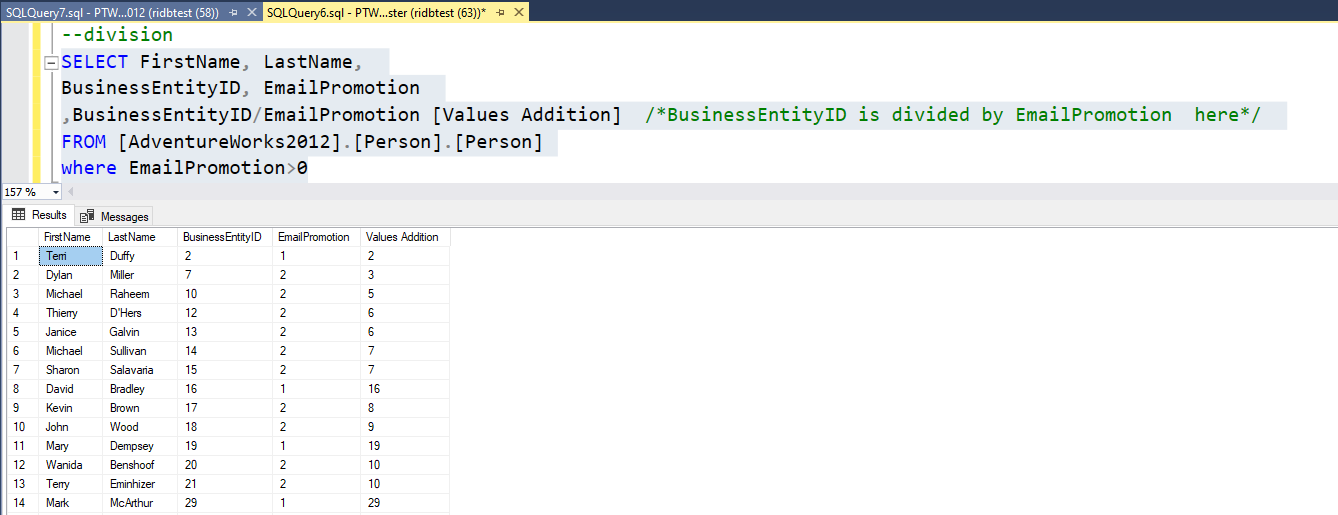Open the Messages tab
The width and height of the screenshot is (1338, 515).
click(114, 216)
